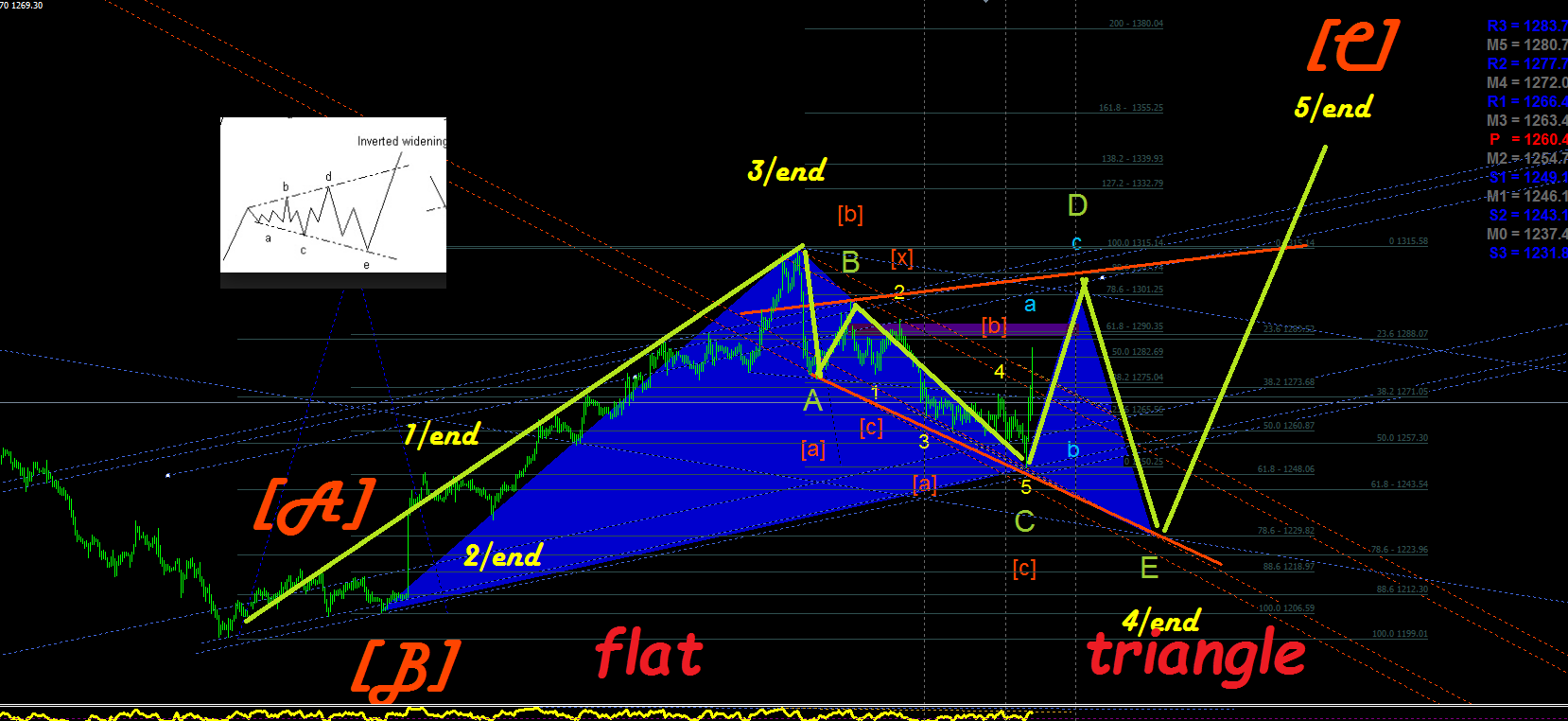Select Fibonacci level '61.8 - 1290.35'
The width and height of the screenshot is (1568, 721).
pyautogui.click(x=1135, y=326)
